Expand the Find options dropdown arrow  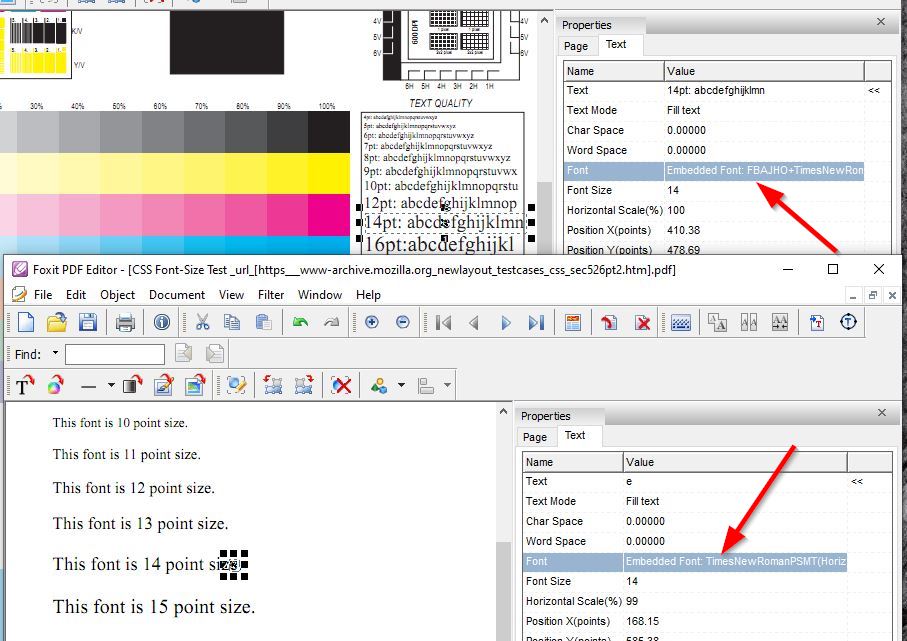(55, 354)
